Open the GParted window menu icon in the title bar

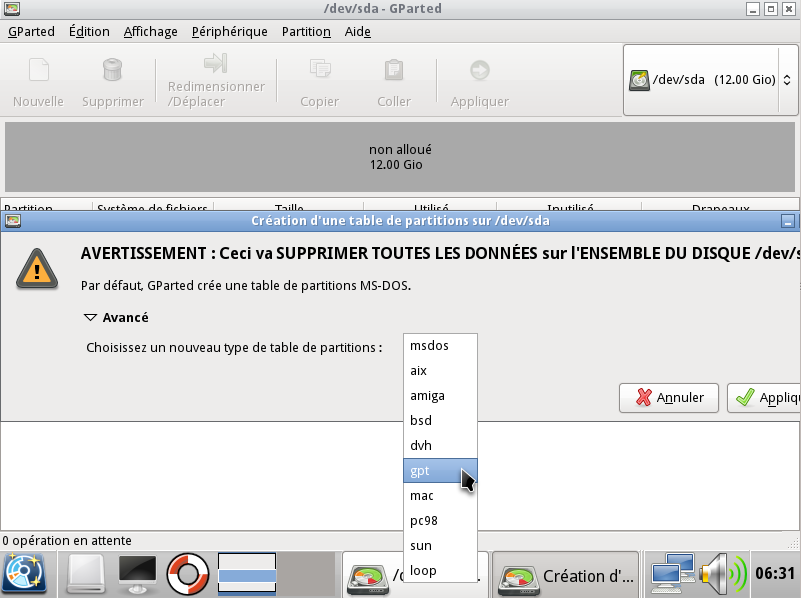(x=12, y=8)
